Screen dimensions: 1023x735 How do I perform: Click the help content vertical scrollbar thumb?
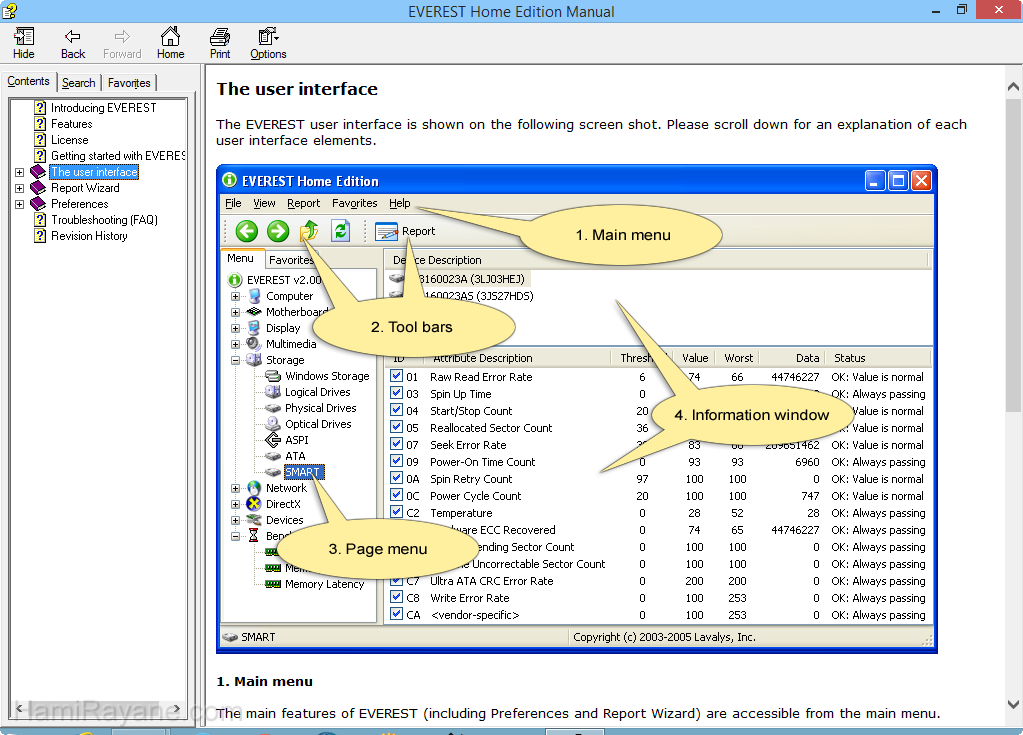tap(1013, 256)
